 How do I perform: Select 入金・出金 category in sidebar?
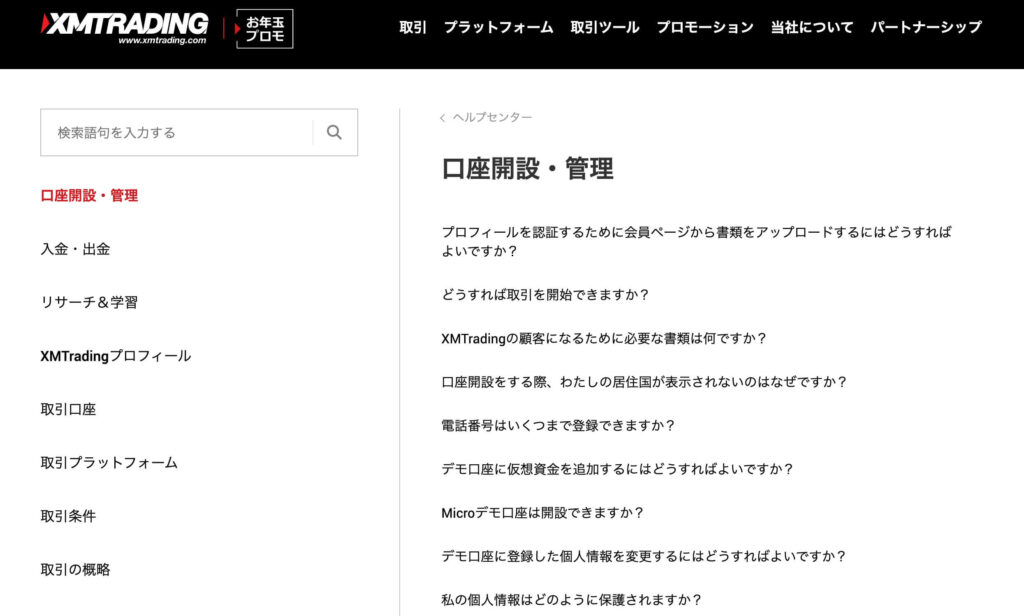click(x=75, y=249)
